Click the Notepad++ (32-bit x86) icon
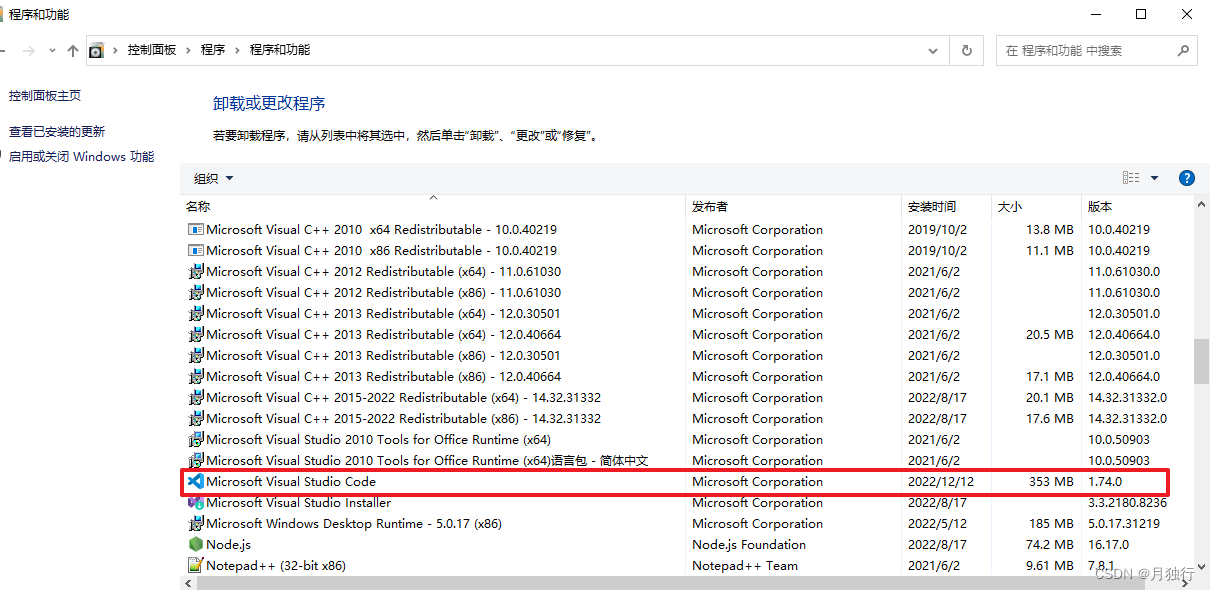 pos(195,565)
